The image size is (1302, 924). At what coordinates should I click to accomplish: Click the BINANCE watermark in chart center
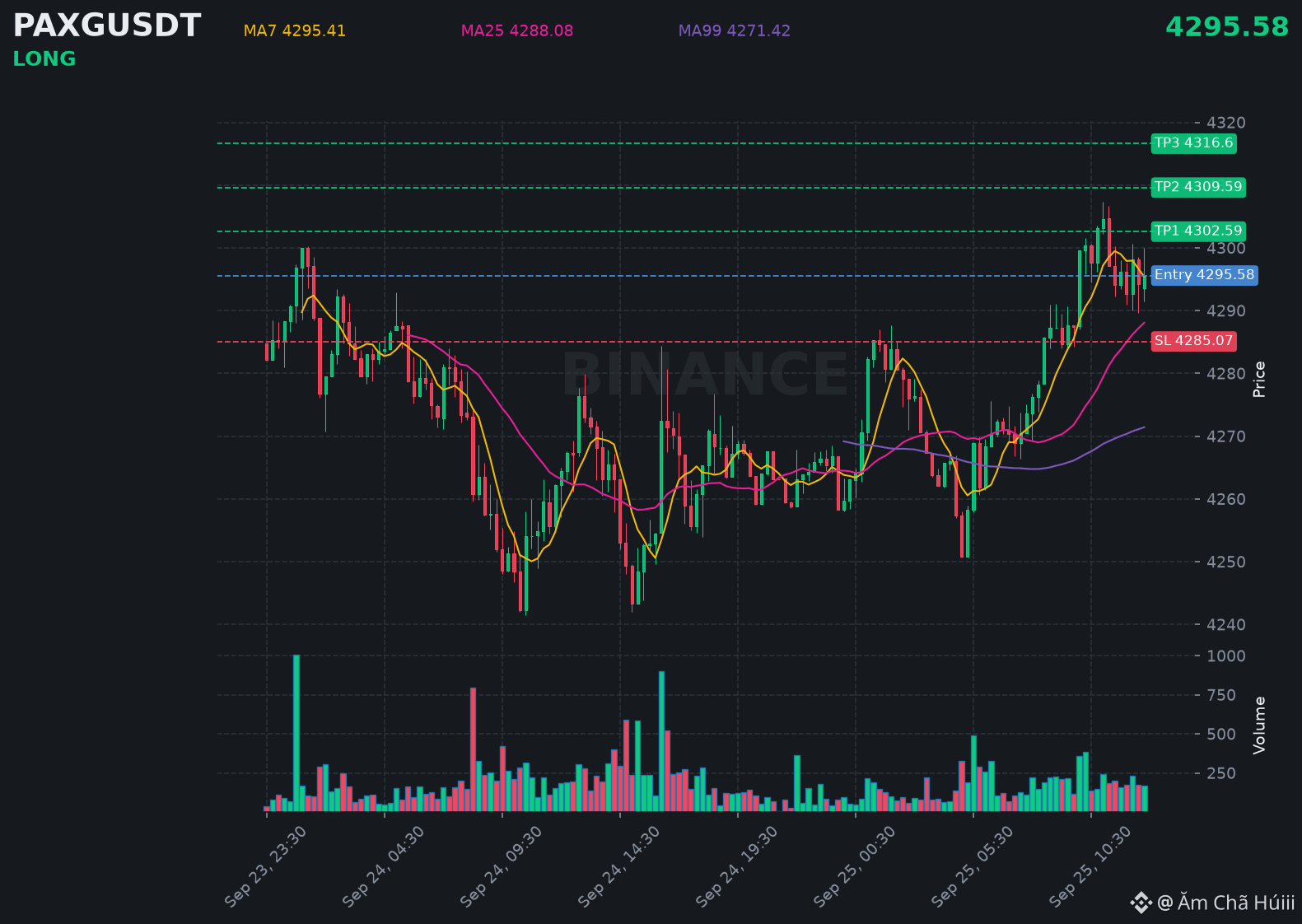704,374
